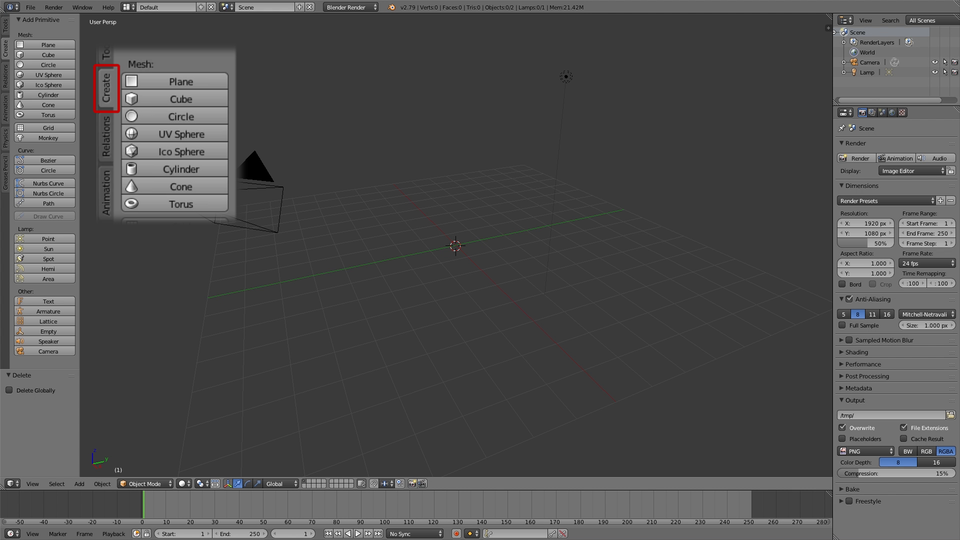The image size is (960, 540).
Task: Delete the Default screen layout with X icon
Action: (211, 7)
